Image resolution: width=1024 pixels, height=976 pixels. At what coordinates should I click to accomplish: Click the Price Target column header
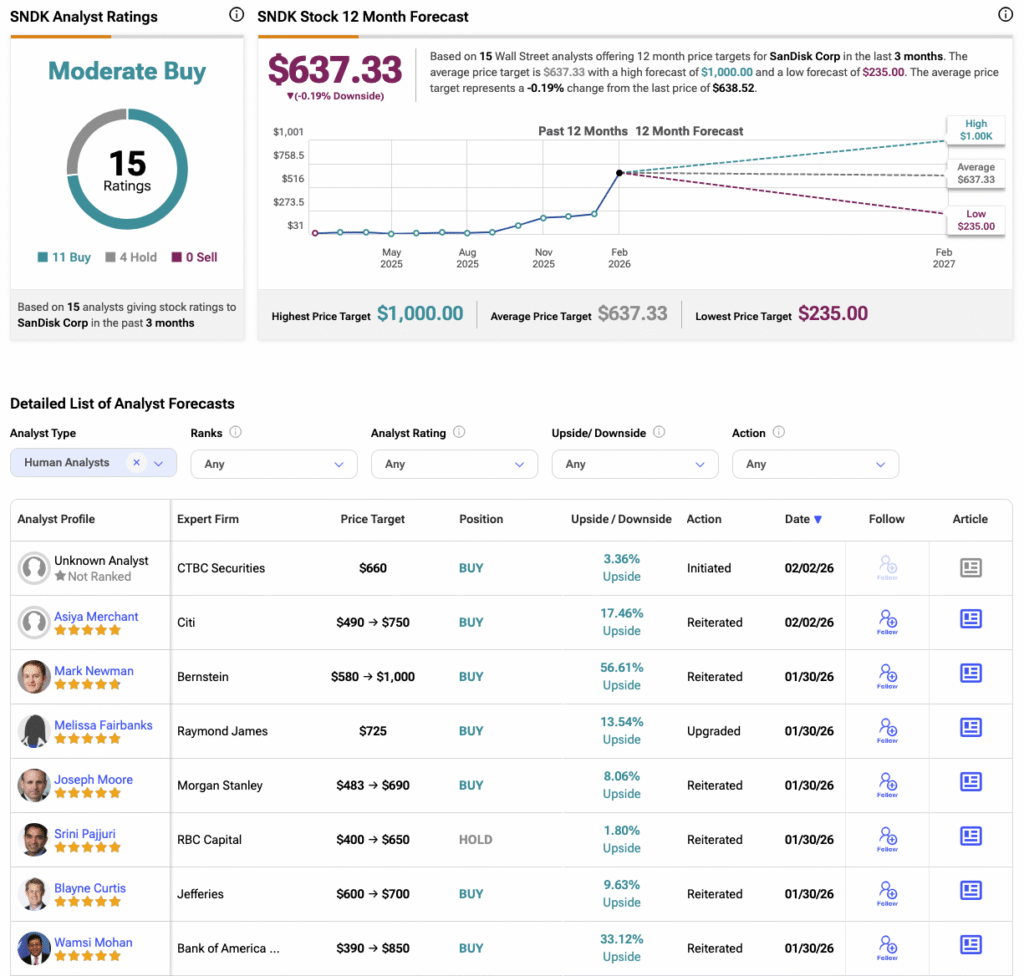pos(372,519)
